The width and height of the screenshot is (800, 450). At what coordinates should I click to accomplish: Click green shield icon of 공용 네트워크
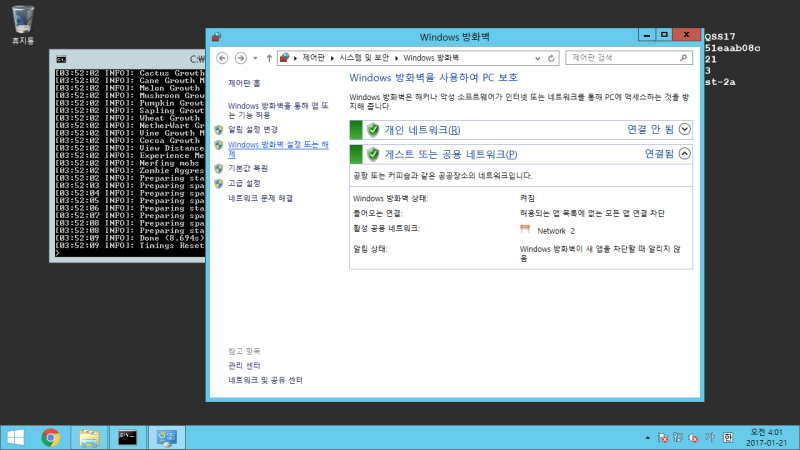pyautogui.click(x=373, y=154)
